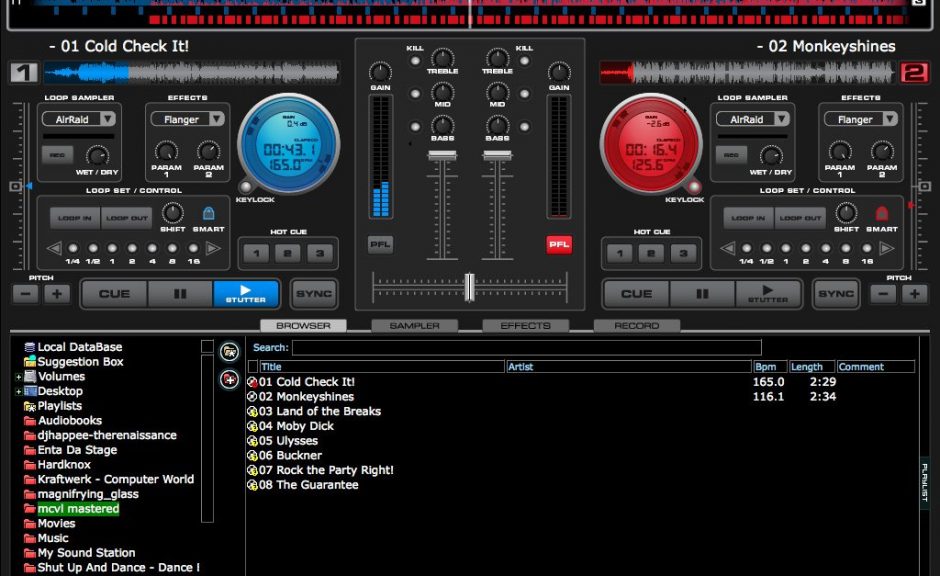Viewport: 940px width, 576px height.
Task: Toggle the Smart loop lock on deck 2
Action: [883, 213]
